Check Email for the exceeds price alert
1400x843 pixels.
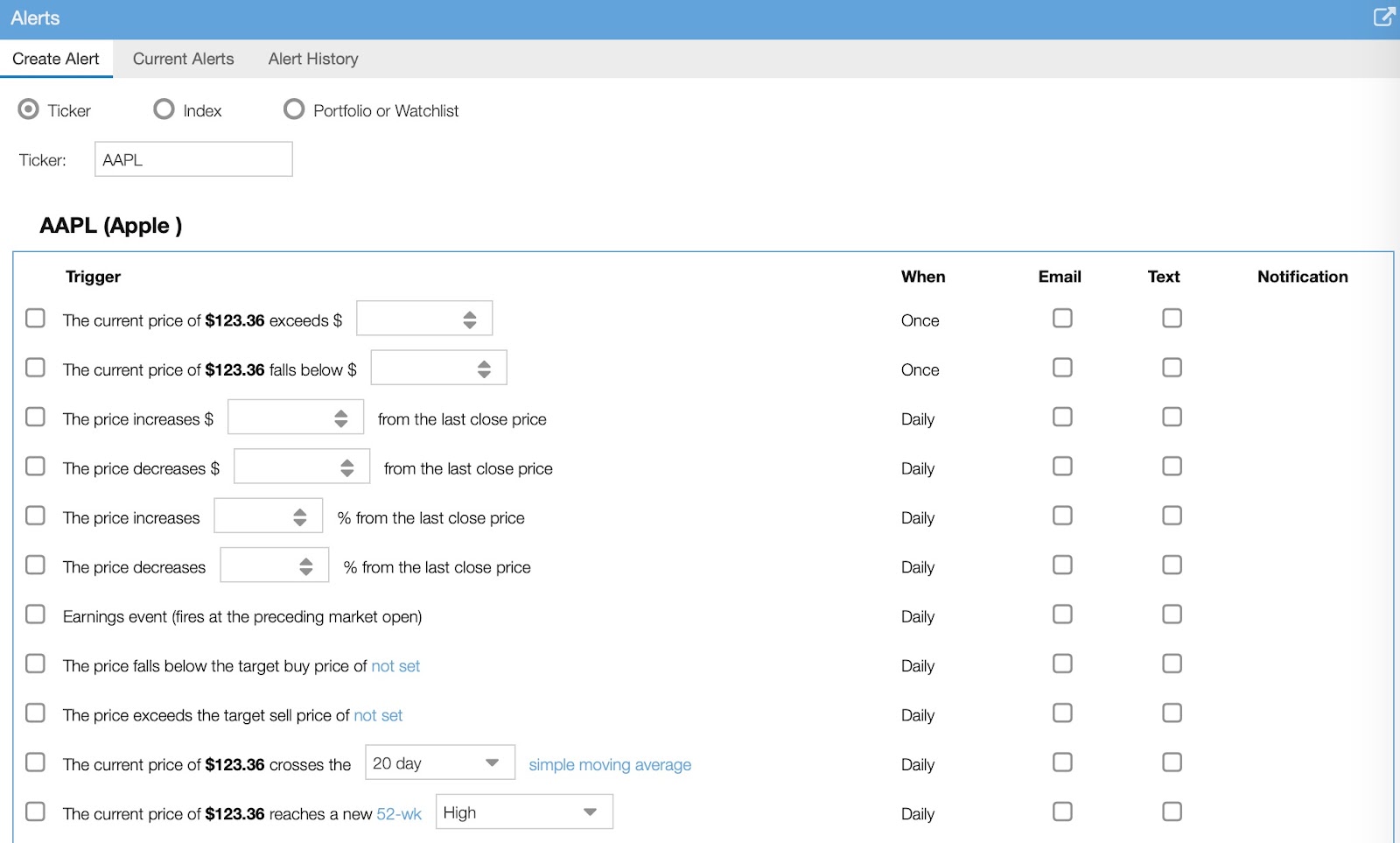coord(1062,319)
